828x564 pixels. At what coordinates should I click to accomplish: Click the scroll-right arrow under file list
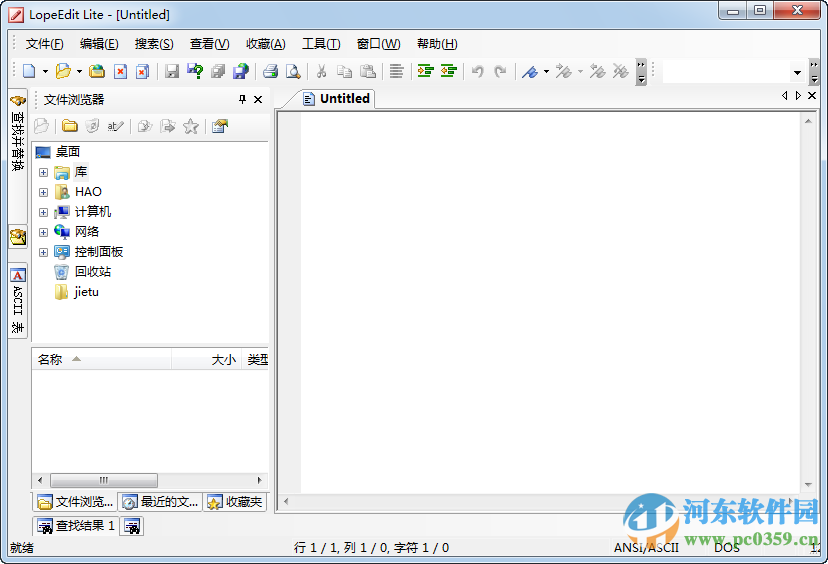pos(259,480)
